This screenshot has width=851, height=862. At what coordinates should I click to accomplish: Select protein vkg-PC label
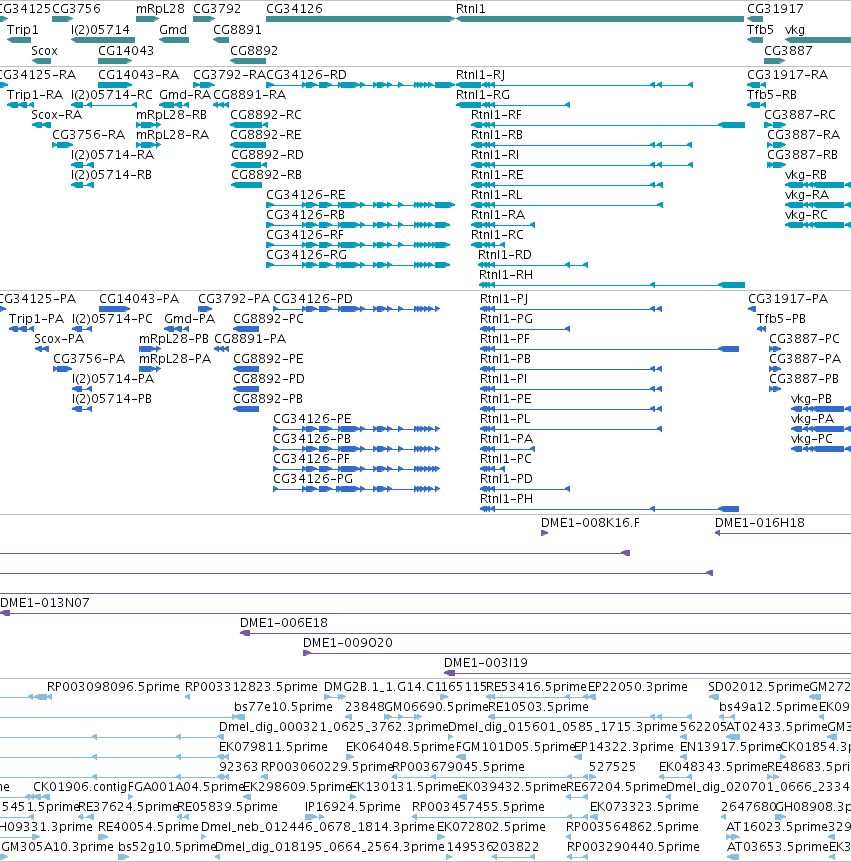(x=811, y=439)
